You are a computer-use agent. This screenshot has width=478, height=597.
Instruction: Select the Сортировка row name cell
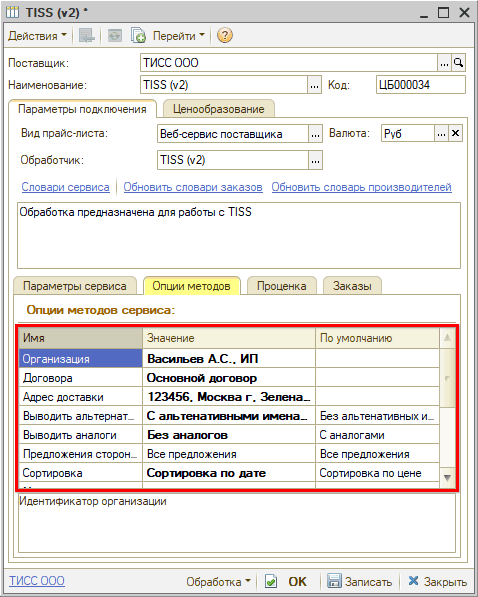(x=81, y=473)
